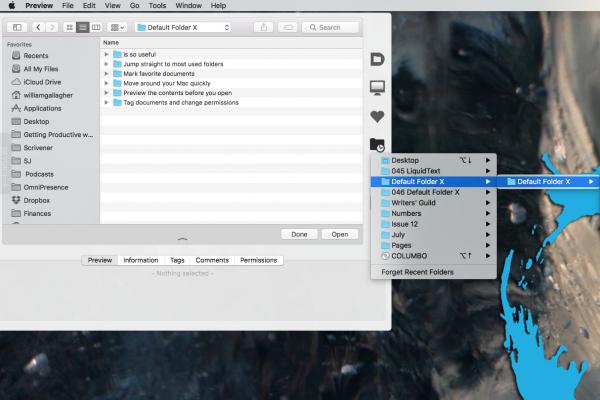
Task: Open the Apple menu
Action: (x=12, y=5)
